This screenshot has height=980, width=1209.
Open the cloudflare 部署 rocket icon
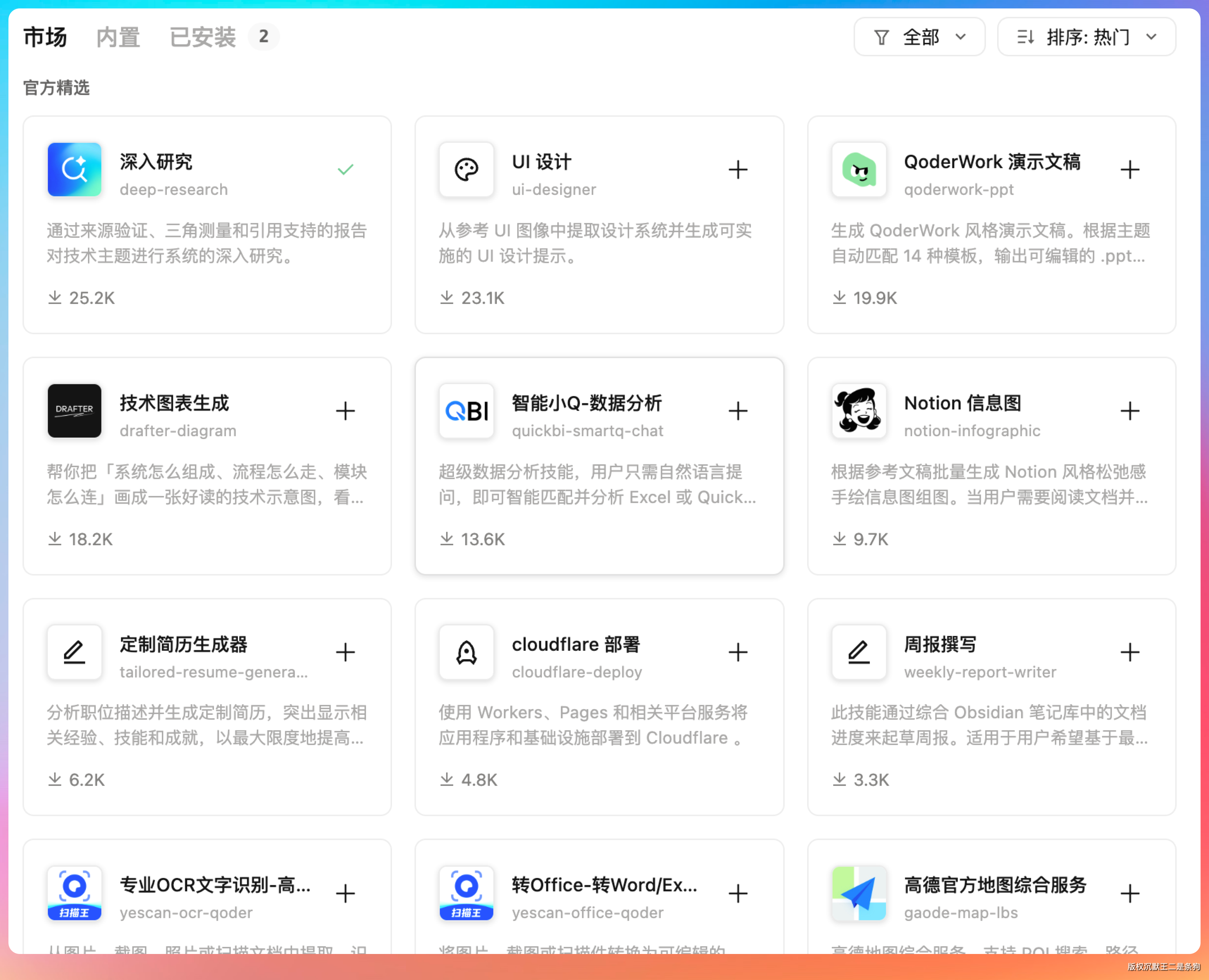pos(467,652)
